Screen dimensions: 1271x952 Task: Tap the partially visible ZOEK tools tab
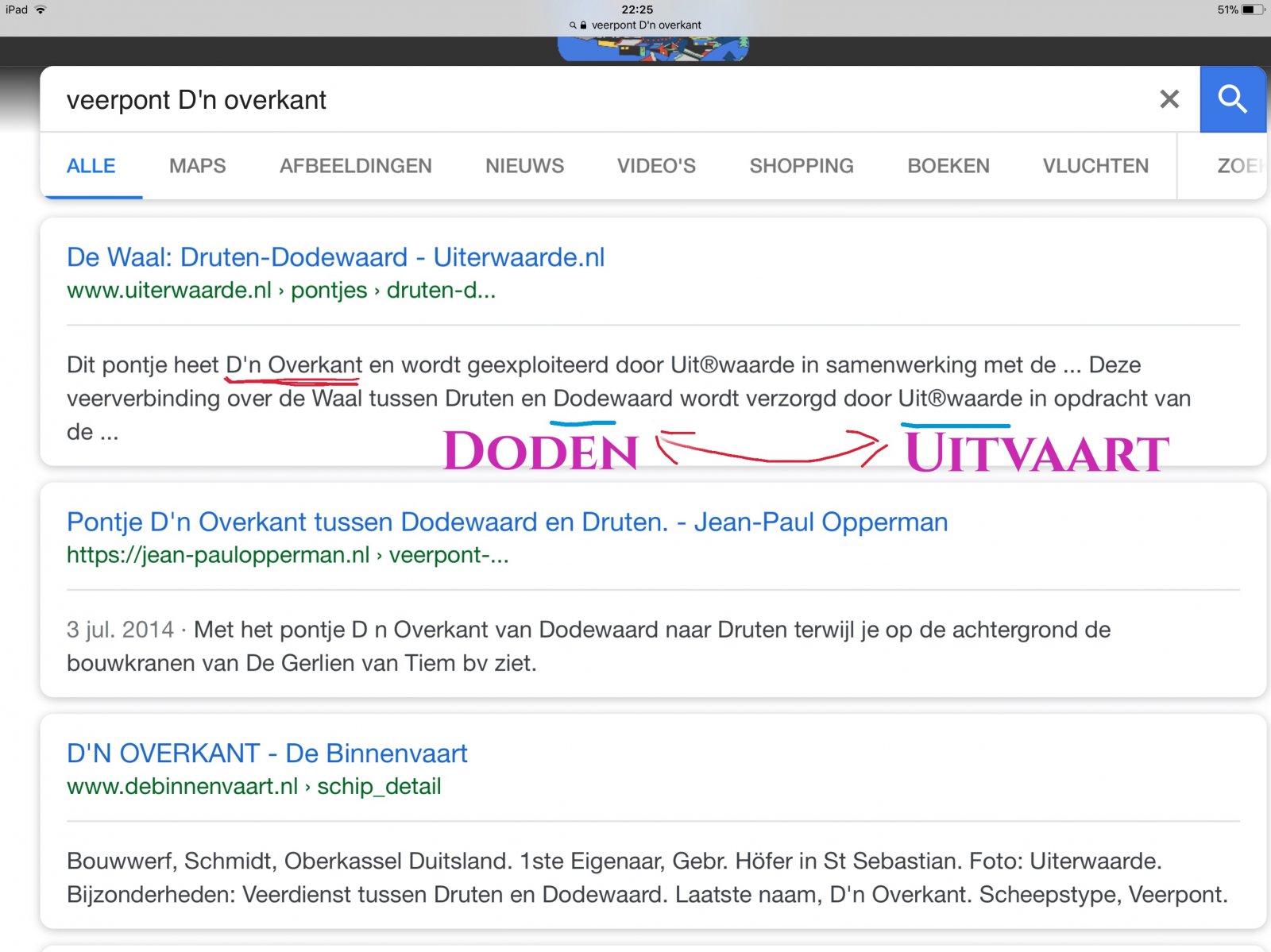[1240, 166]
